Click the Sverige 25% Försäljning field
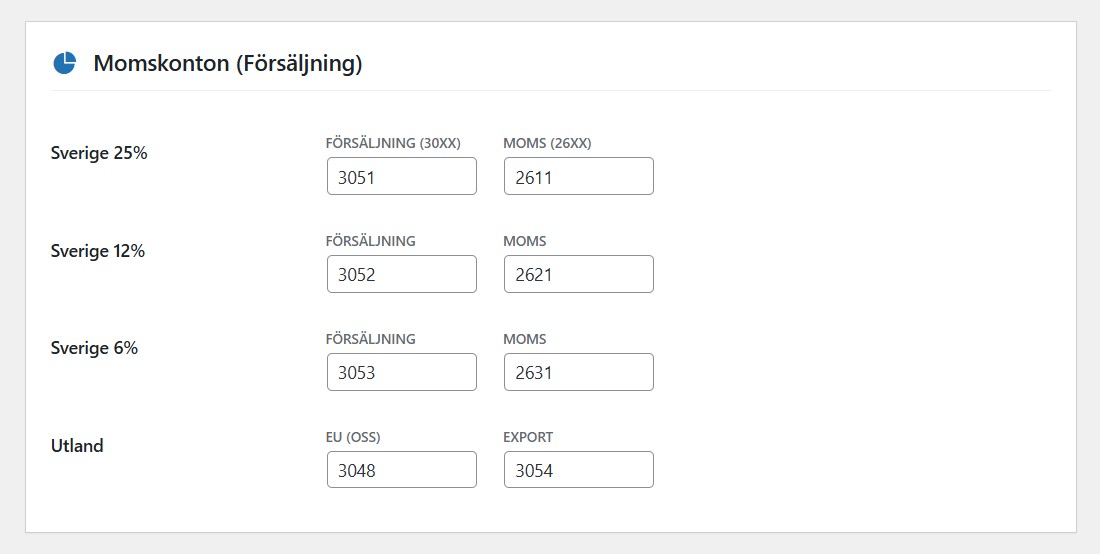Screen dimensions: 1100x554 click(x=401, y=177)
